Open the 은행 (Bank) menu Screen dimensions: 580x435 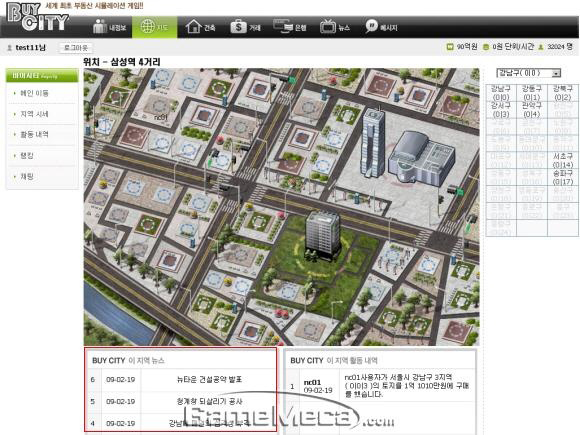click(290, 27)
